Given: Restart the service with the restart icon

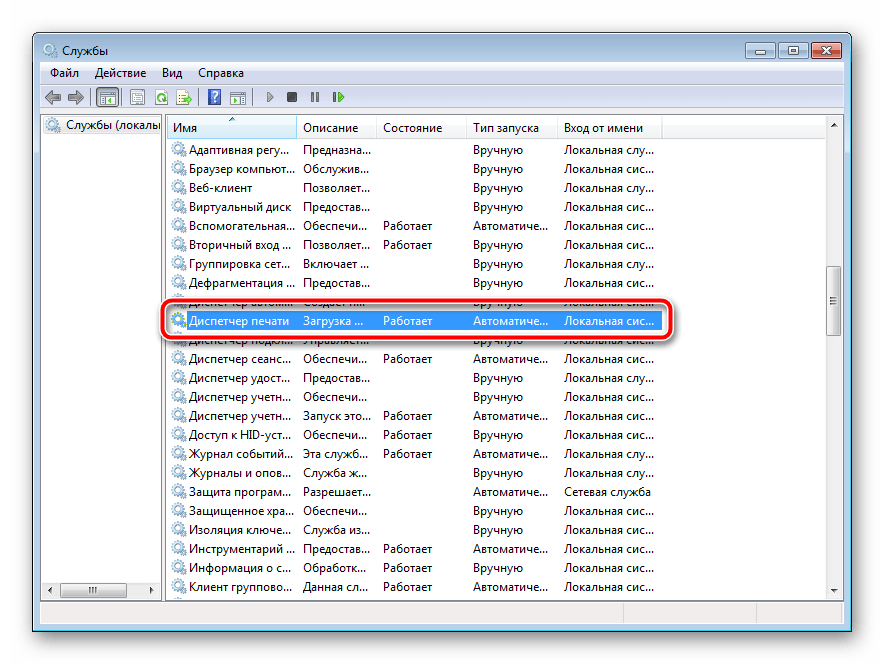Looking at the screenshot, I should (x=338, y=97).
